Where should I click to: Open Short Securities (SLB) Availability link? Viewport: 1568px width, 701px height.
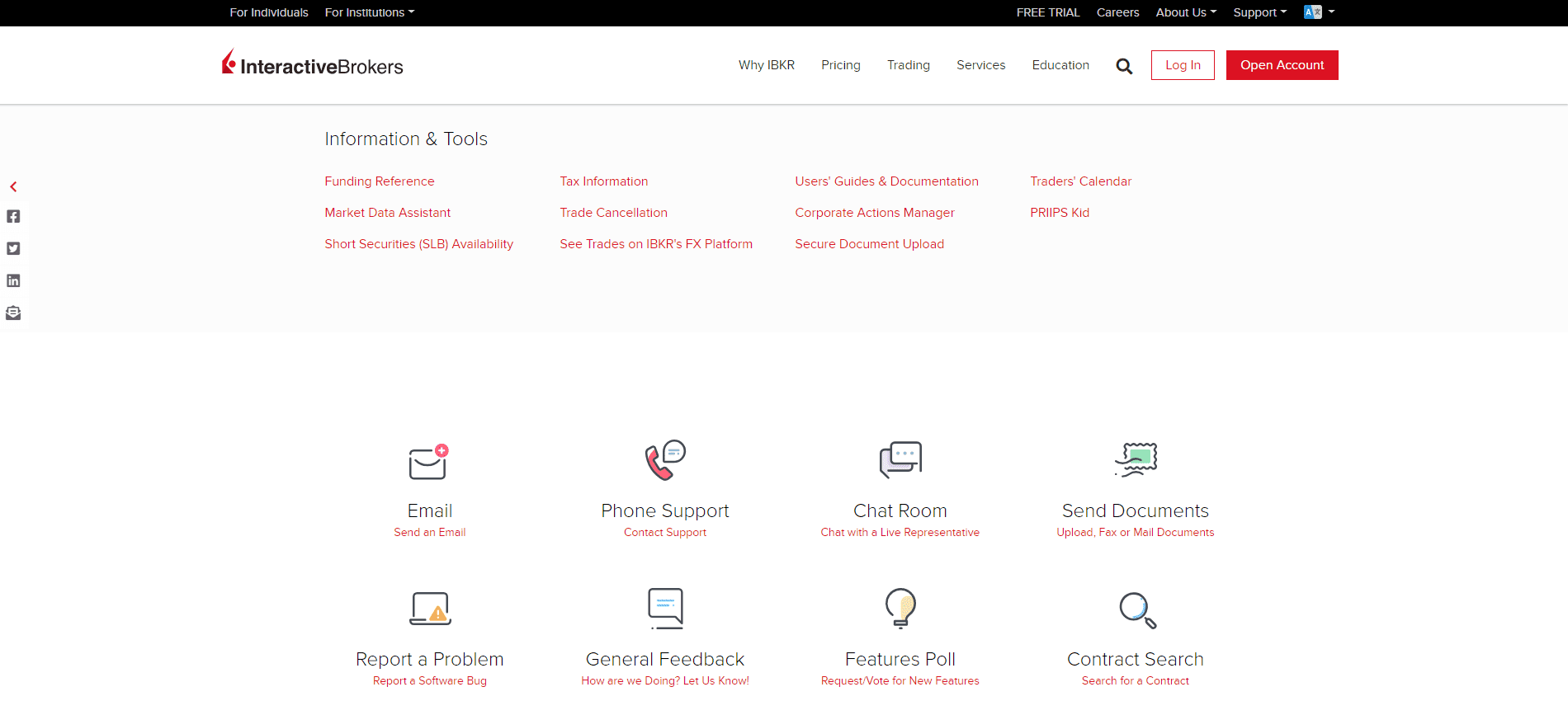click(x=419, y=244)
